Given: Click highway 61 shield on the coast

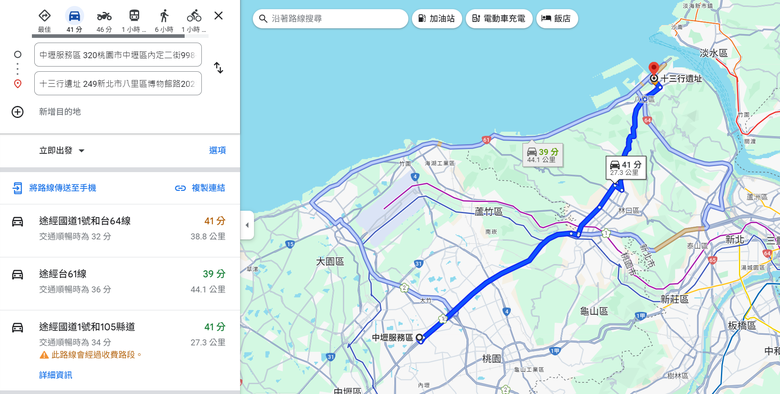Looking at the screenshot, I should point(486,140).
